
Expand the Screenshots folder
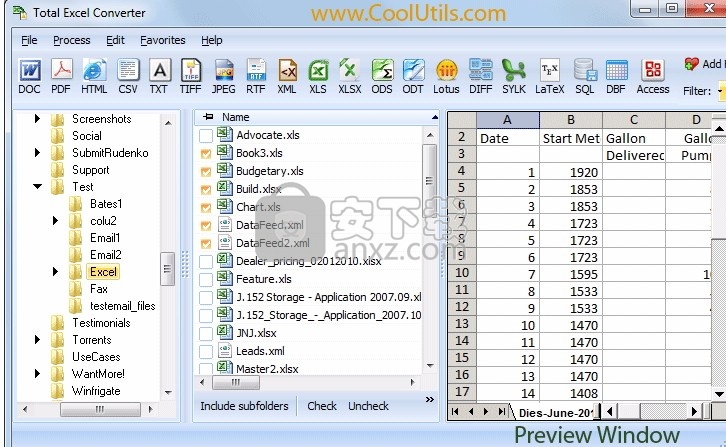37,119
